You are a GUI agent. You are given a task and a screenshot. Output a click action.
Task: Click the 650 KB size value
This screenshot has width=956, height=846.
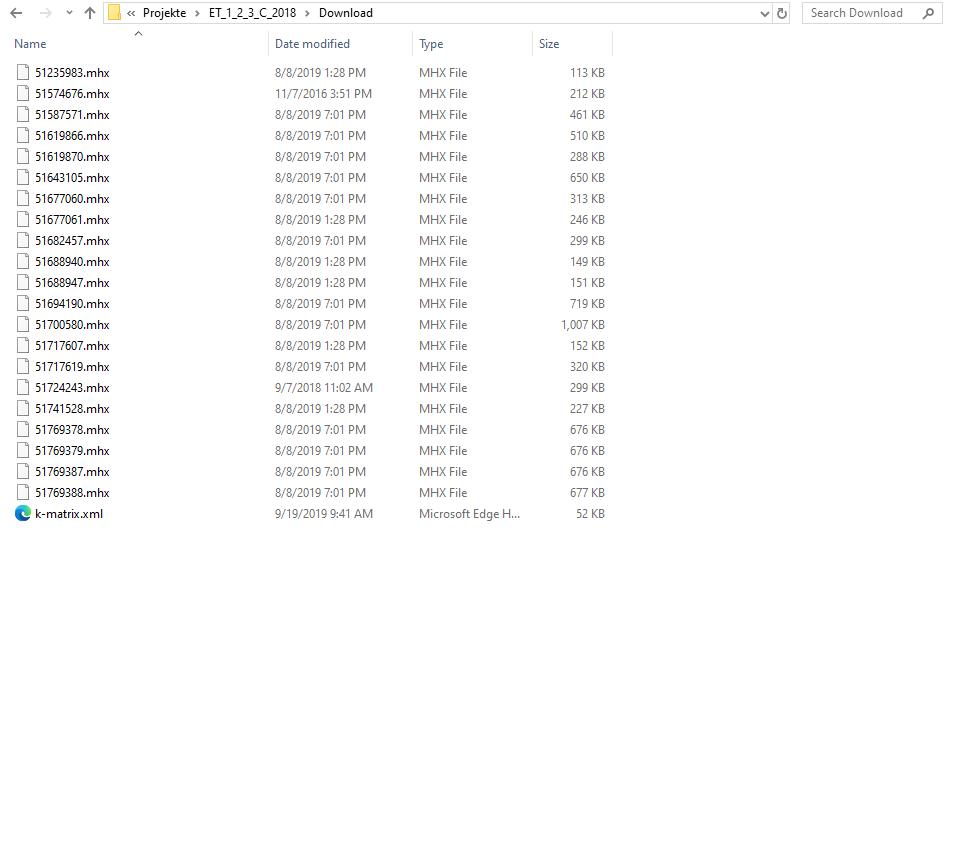[587, 178]
